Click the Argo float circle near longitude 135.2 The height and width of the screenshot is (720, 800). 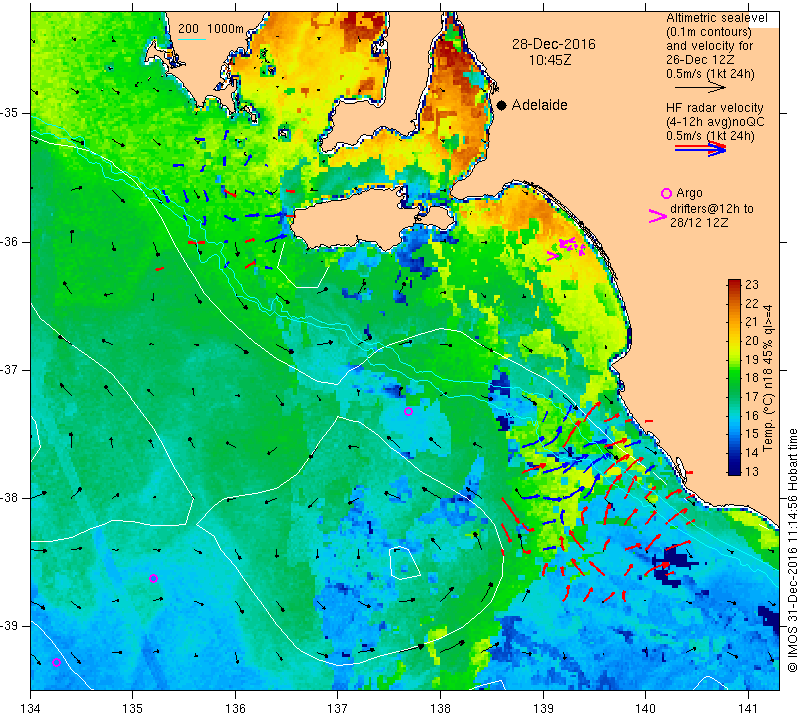153,579
